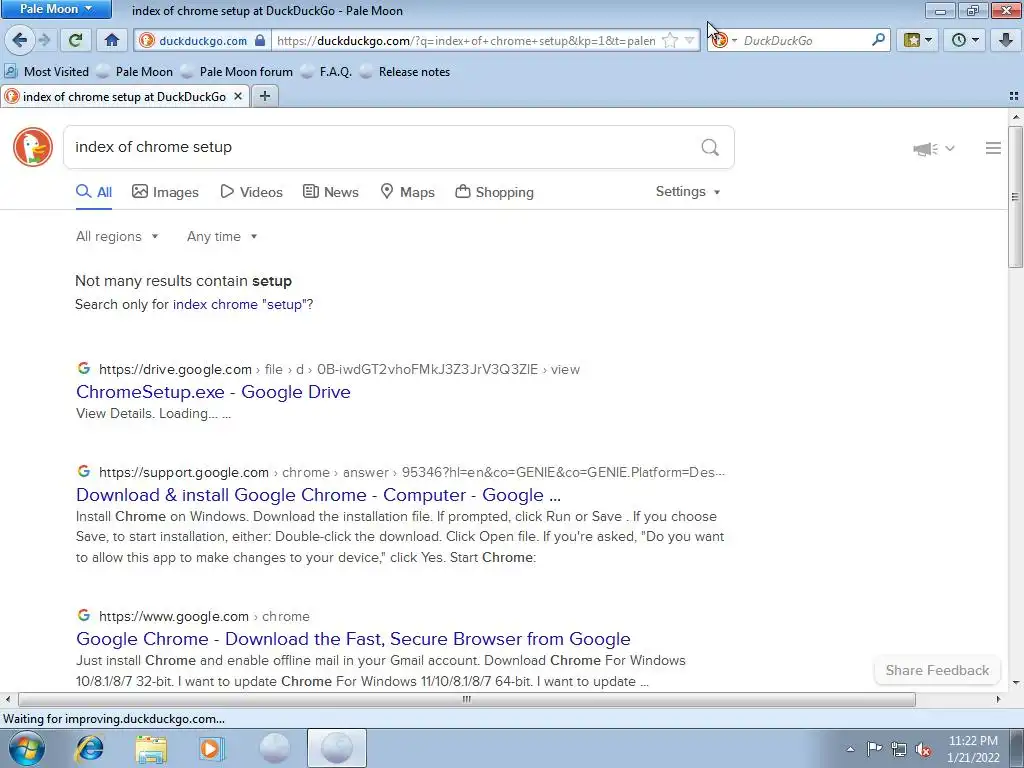Click the list all tabs icon
Screen dimensions: 1024x768
(x=1014, y=96)
